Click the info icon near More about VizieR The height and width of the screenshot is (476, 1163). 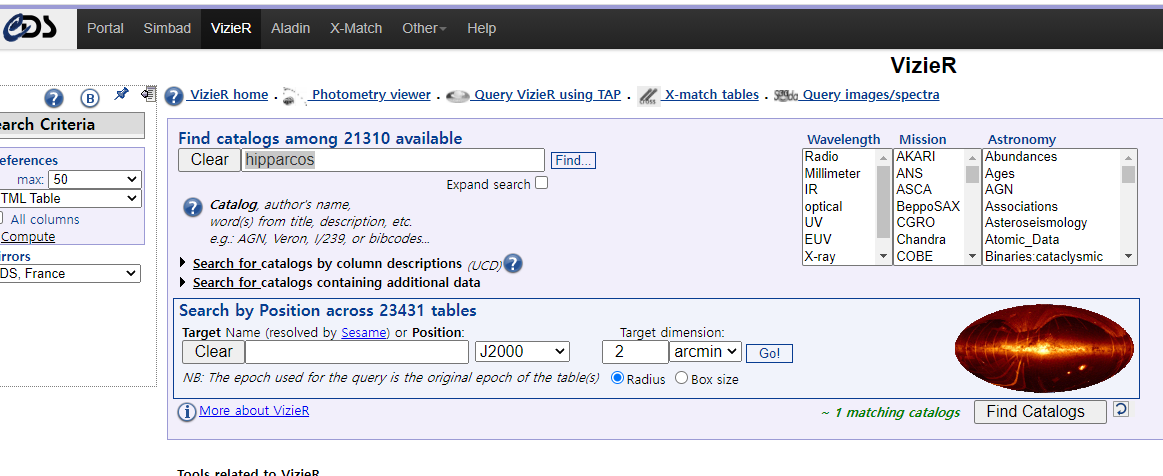coord(186,412)
